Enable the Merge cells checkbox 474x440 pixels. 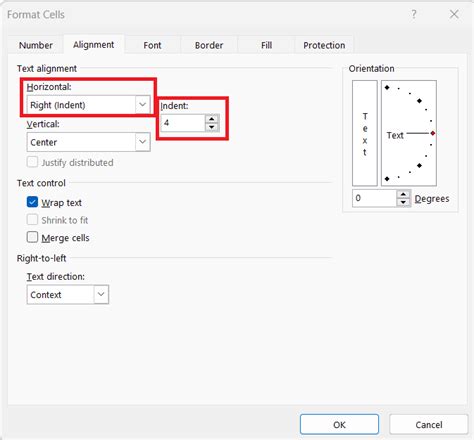coord(32,237)
